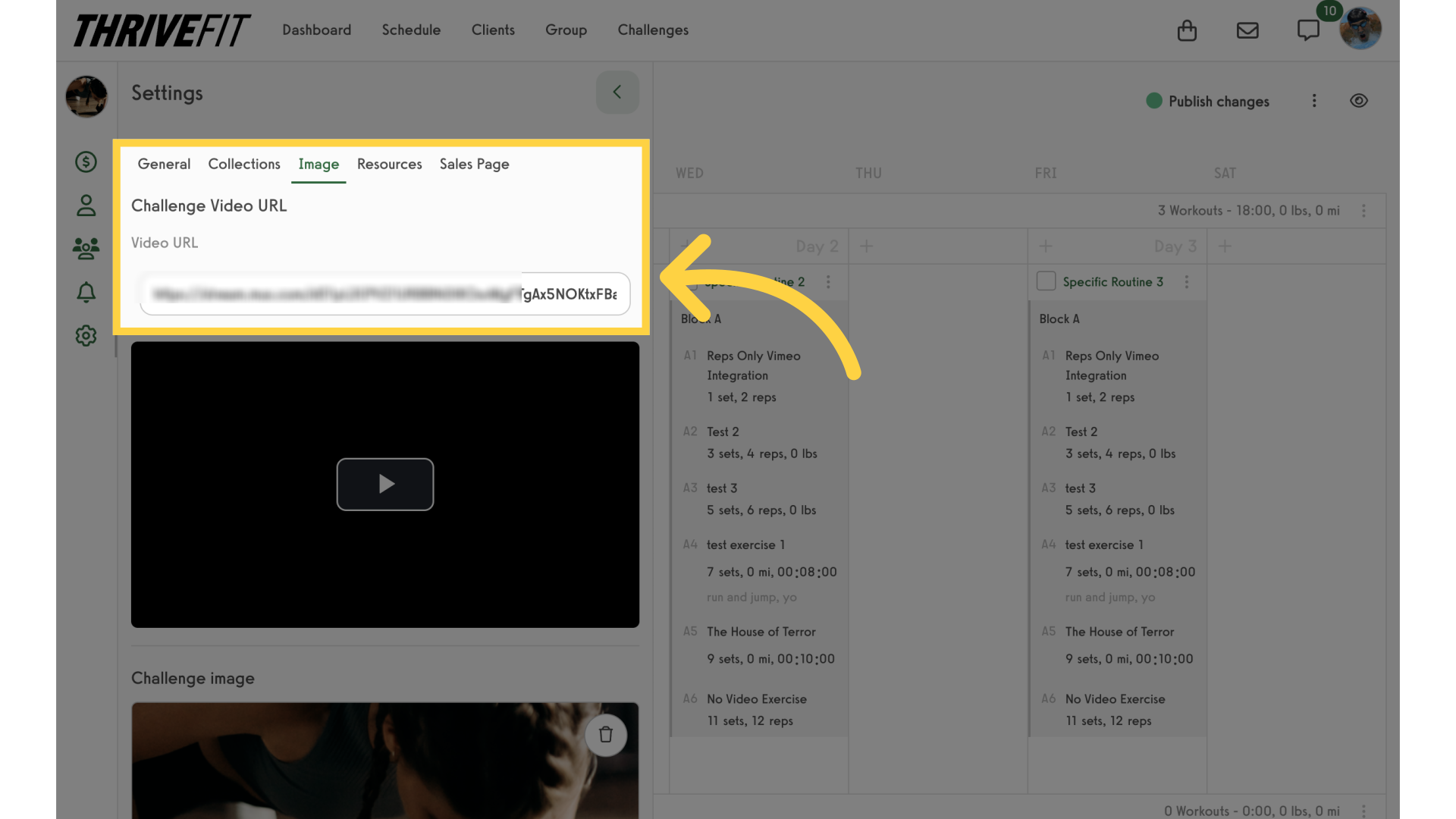Screen dimensions: 1456x819
Task: Click the Dashboard navigation icon
Action: click(316, 29)
